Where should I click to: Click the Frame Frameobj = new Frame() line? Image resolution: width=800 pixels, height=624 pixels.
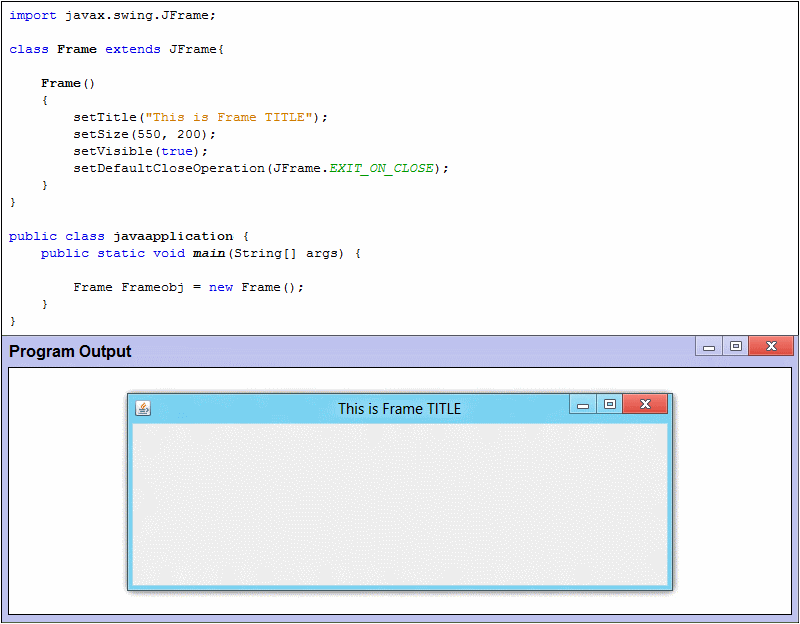click(x=188, y=287)
